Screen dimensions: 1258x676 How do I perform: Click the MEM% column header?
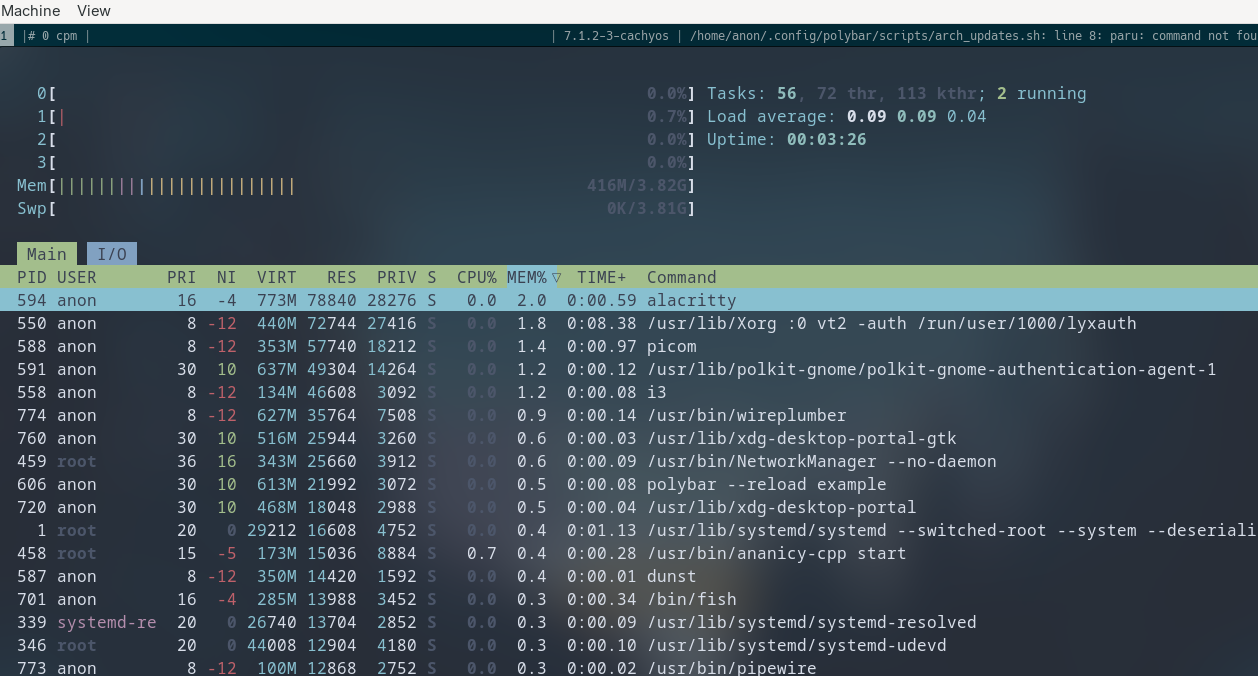[x=527, y=277]
